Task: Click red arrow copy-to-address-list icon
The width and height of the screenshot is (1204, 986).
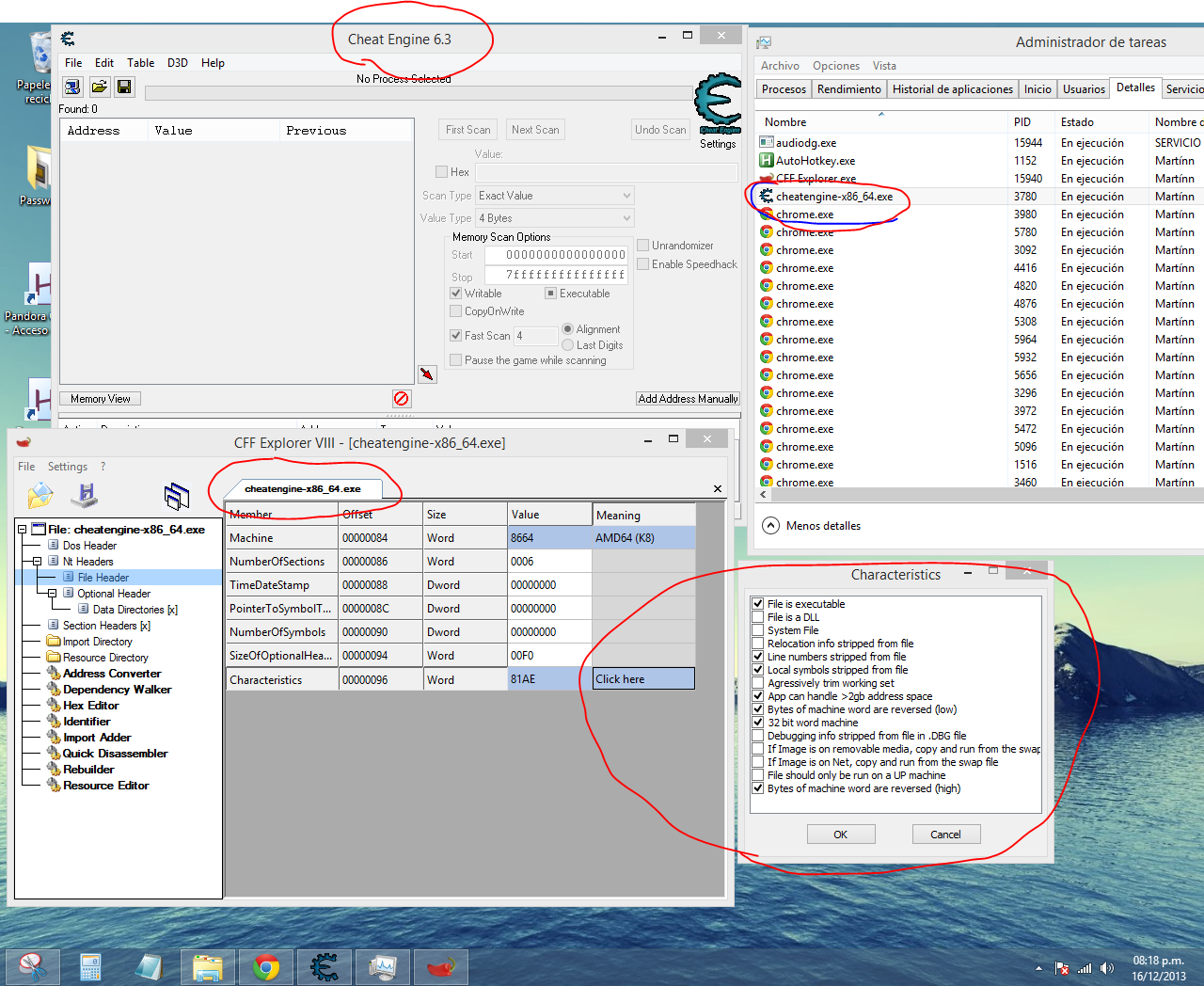Action: point(427,374)
